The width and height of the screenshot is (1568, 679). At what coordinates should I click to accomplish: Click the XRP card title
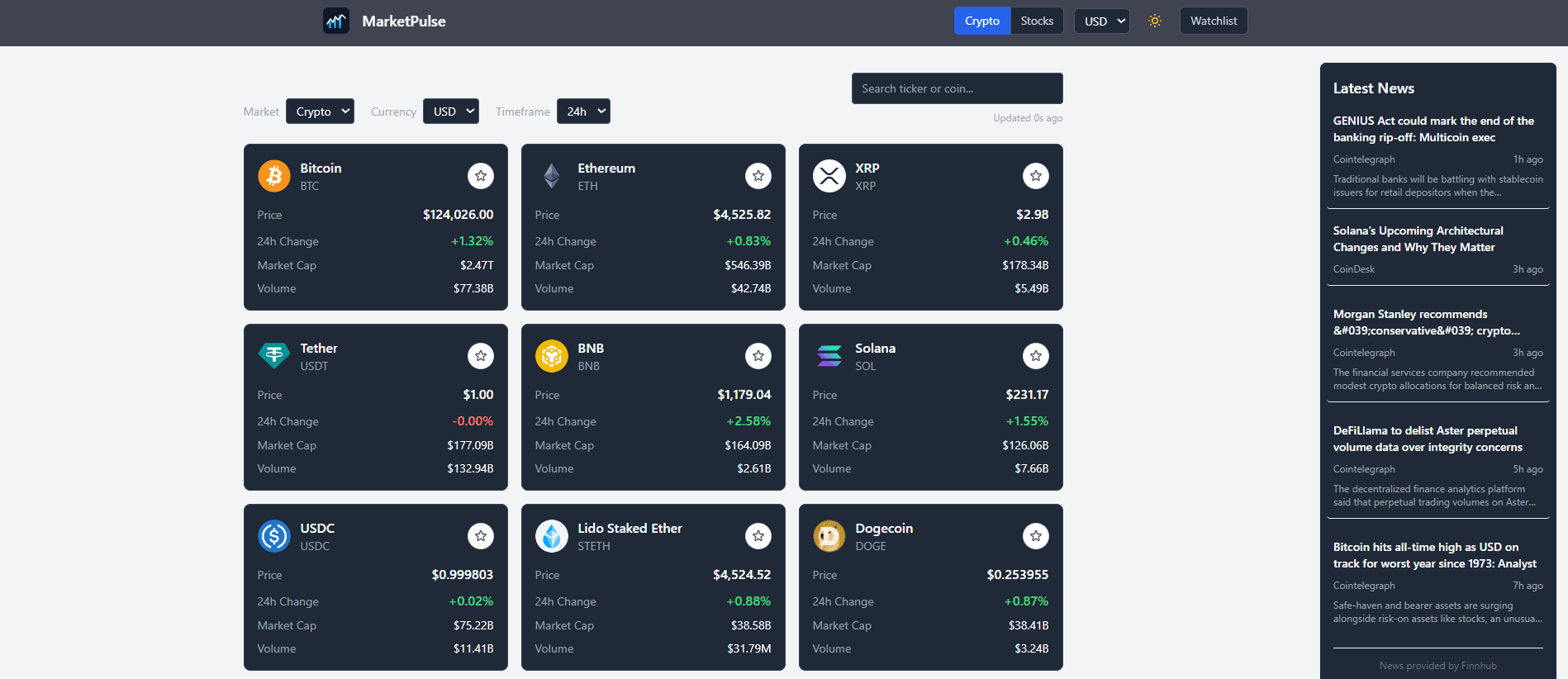867,169
